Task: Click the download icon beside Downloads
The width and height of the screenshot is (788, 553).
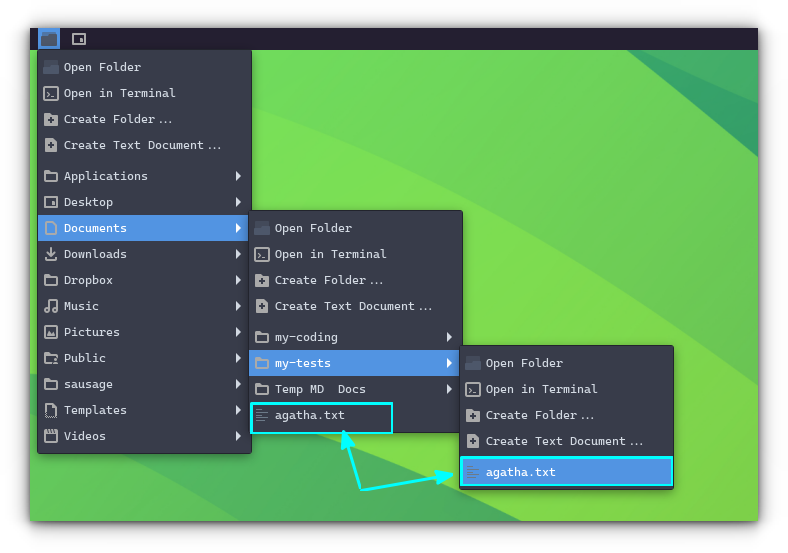Action: coord(51,254)
